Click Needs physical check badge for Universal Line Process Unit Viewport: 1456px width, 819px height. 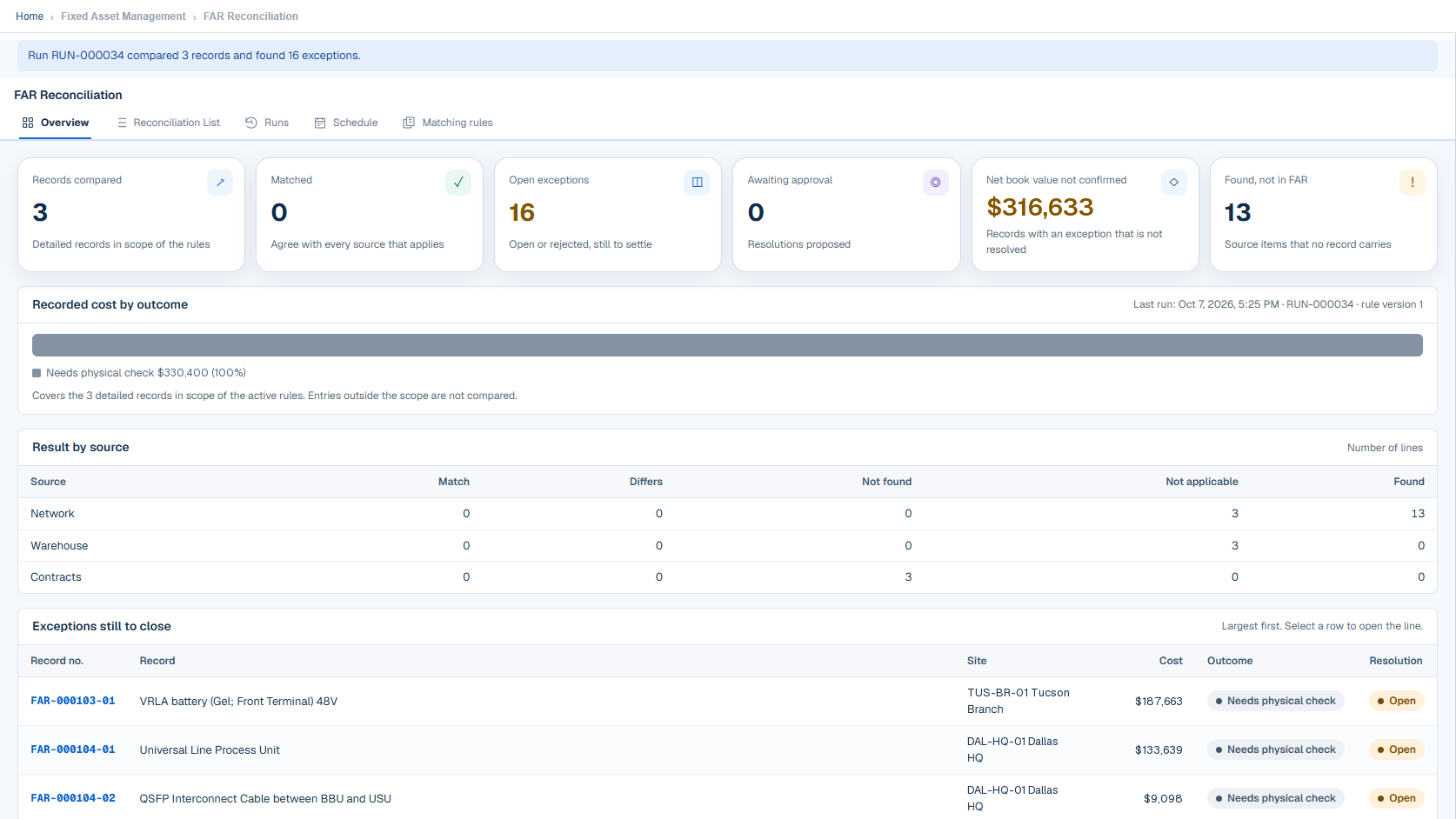(1275, 749)
